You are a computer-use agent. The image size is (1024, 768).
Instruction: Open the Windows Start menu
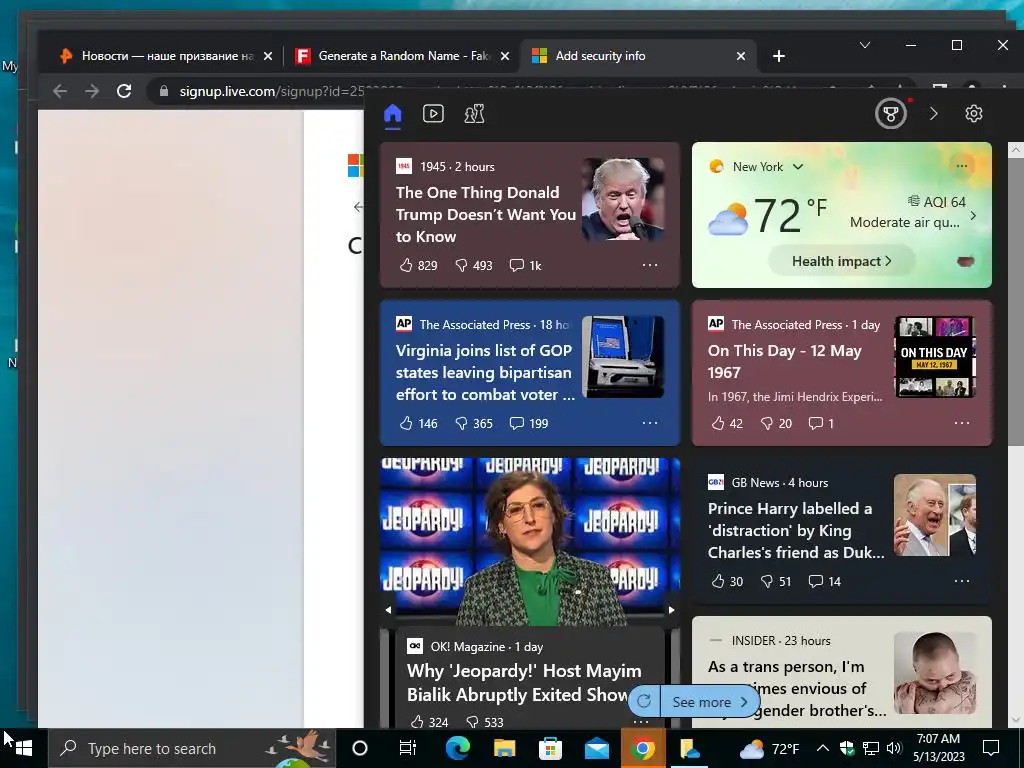click(x=24, y=748)
